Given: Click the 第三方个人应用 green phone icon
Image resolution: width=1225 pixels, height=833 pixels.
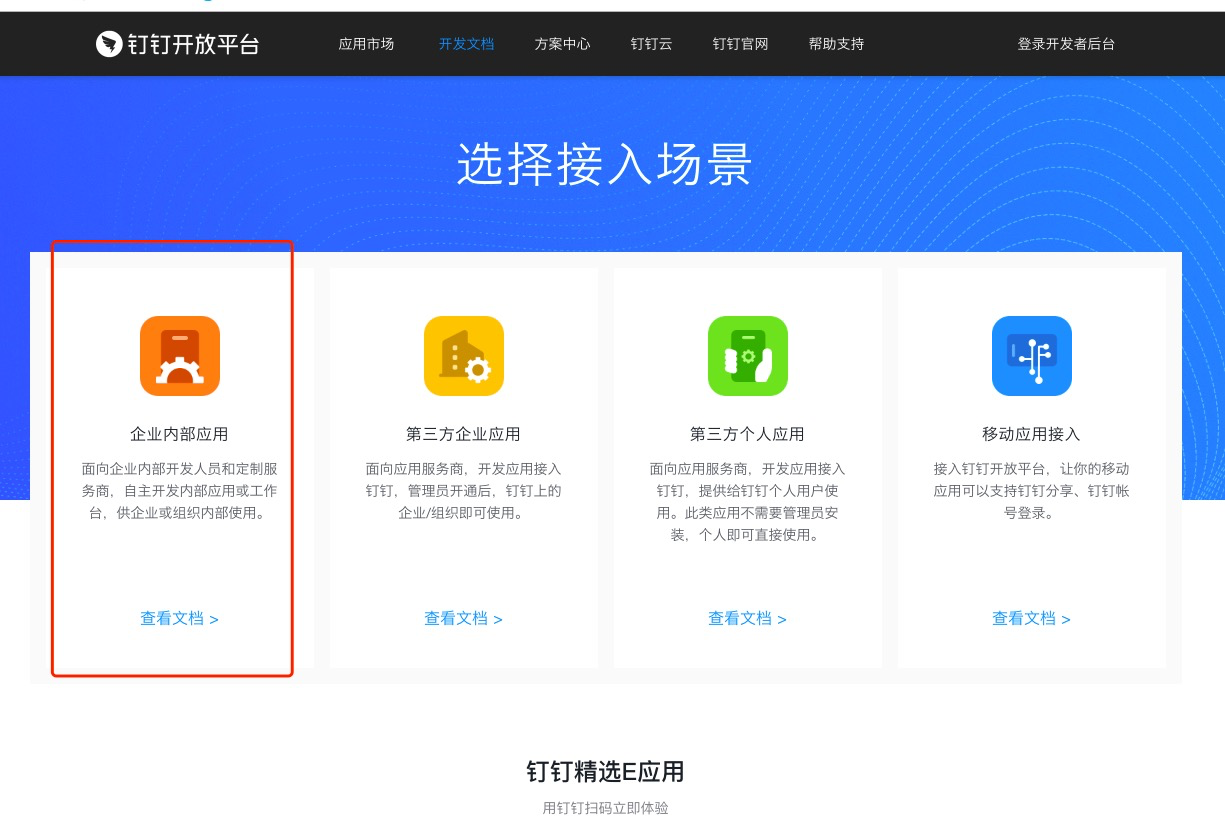Looking at the screenshot, I should [x=748, y=356].
